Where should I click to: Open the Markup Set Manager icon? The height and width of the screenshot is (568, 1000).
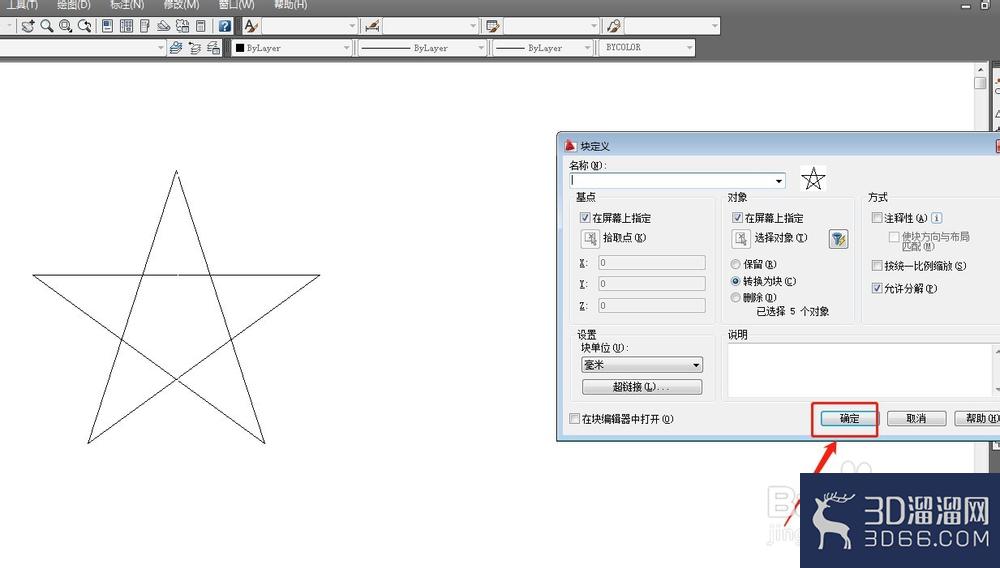click(182, 26)
